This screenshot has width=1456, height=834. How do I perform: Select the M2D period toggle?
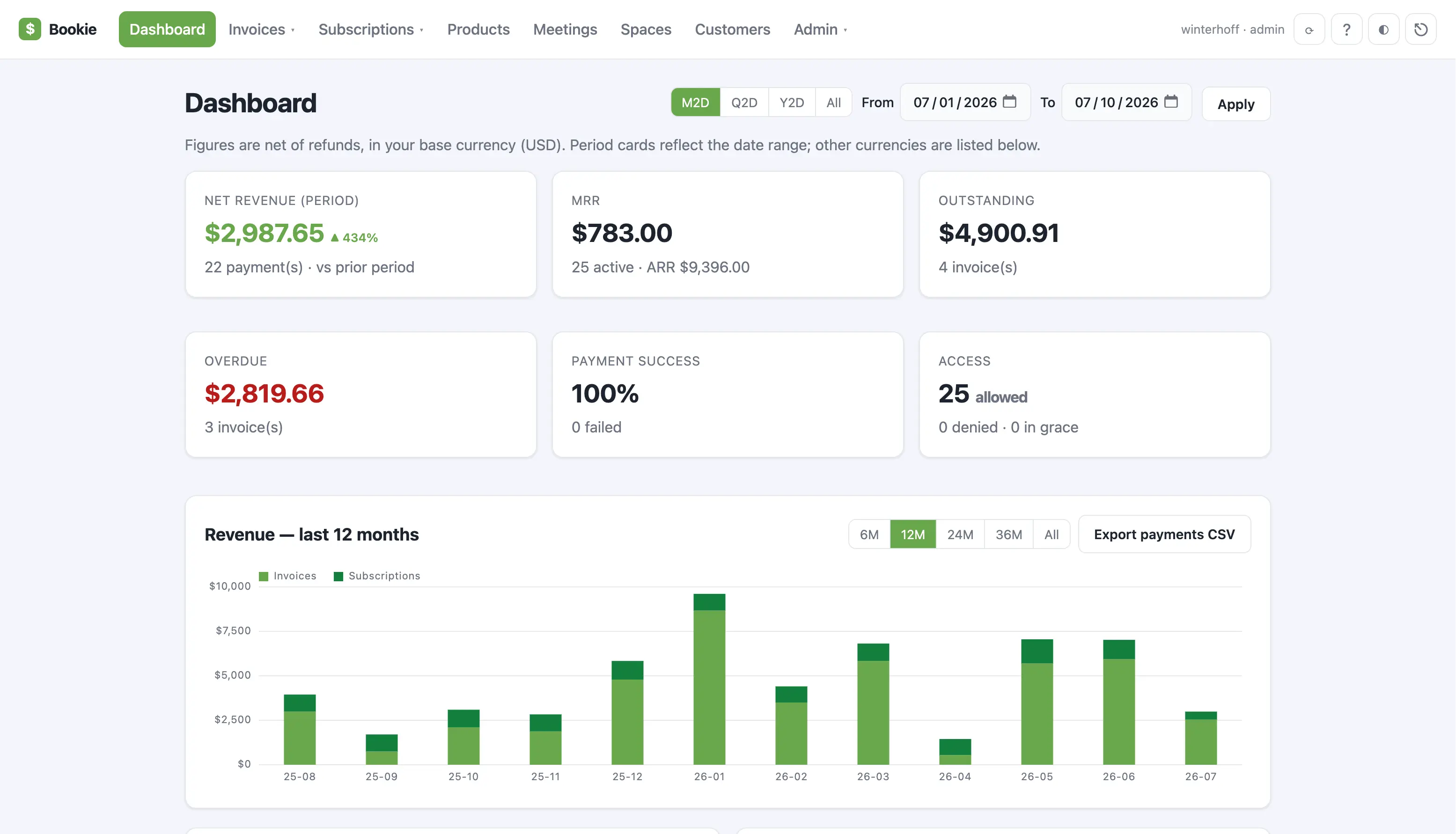pos(696,102)
